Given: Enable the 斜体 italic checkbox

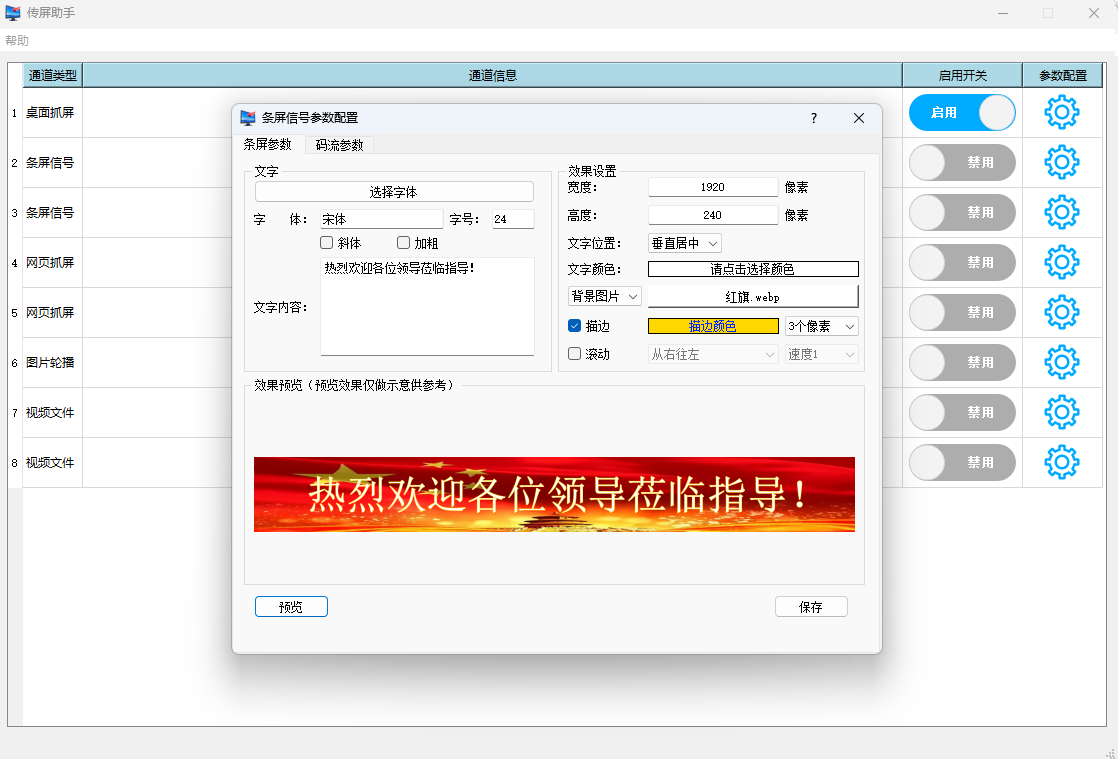Looking at the screenshot, I should tap(327, 243).
